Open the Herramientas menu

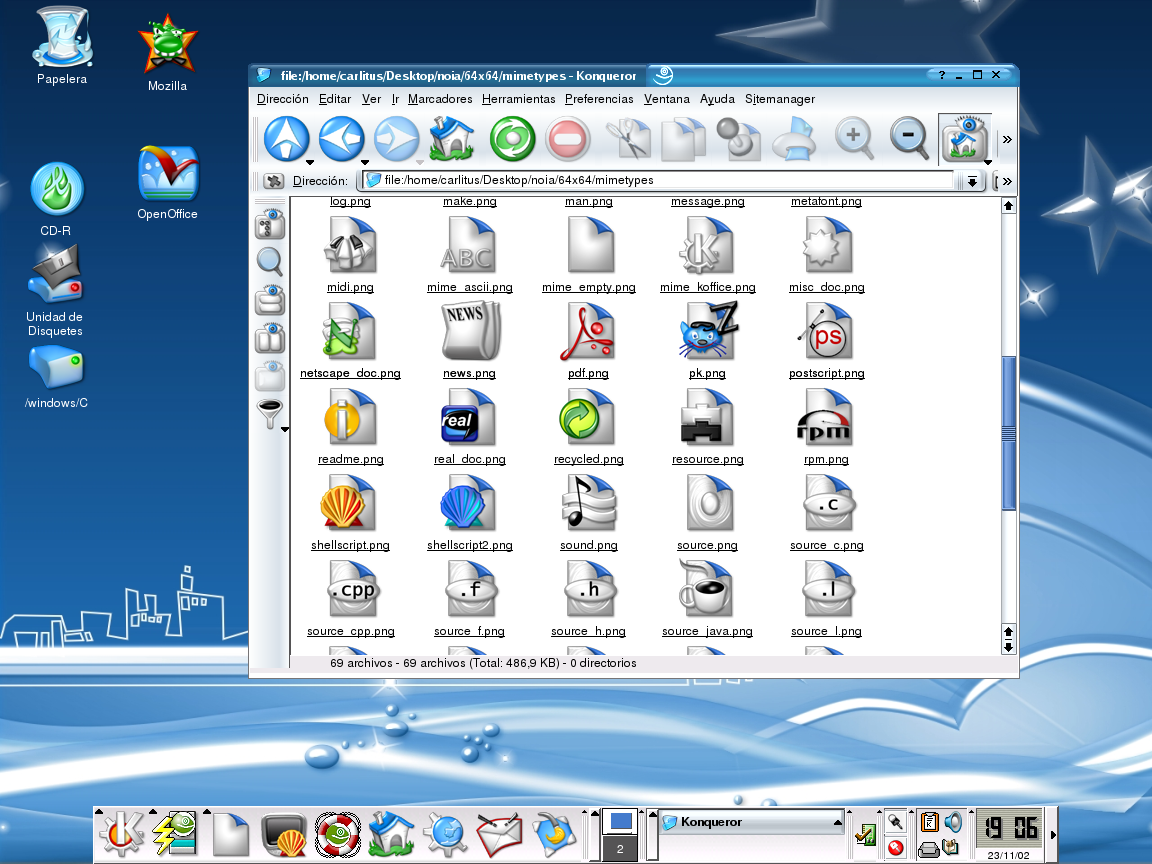[x=518, y=98]
